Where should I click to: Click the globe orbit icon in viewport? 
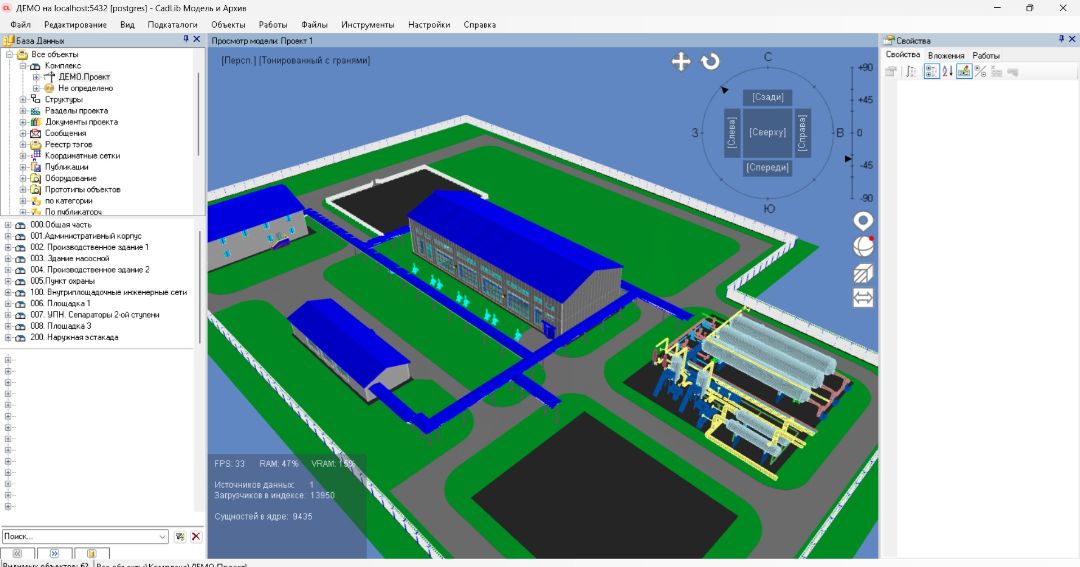coord(863,247)
